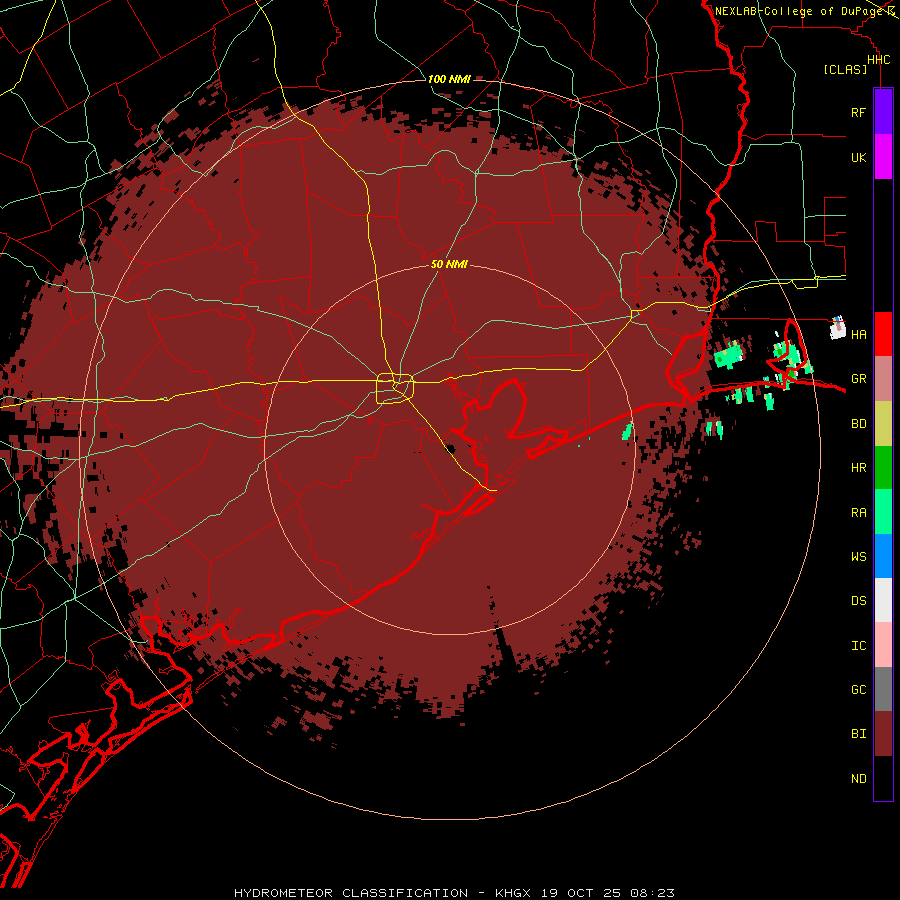Click the UK magenta legend swatch
900x900 pixels.
tap(883, 157)
